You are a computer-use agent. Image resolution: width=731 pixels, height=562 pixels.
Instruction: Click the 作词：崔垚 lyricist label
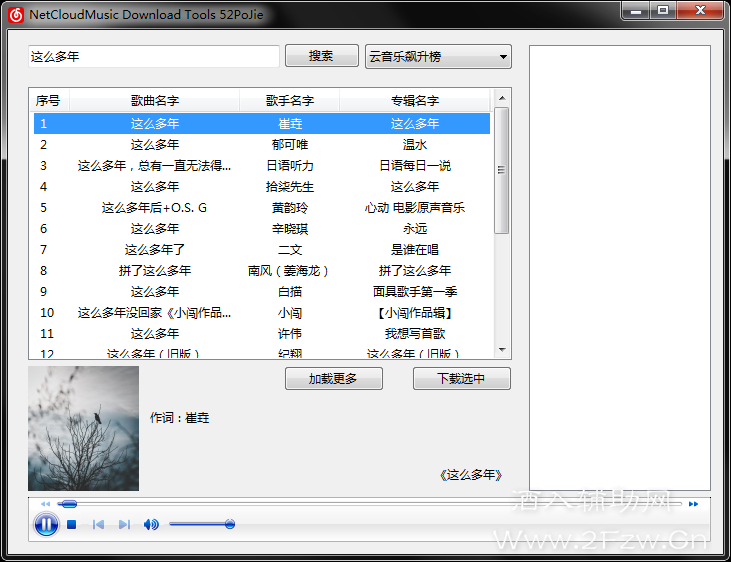coord(179,417)
